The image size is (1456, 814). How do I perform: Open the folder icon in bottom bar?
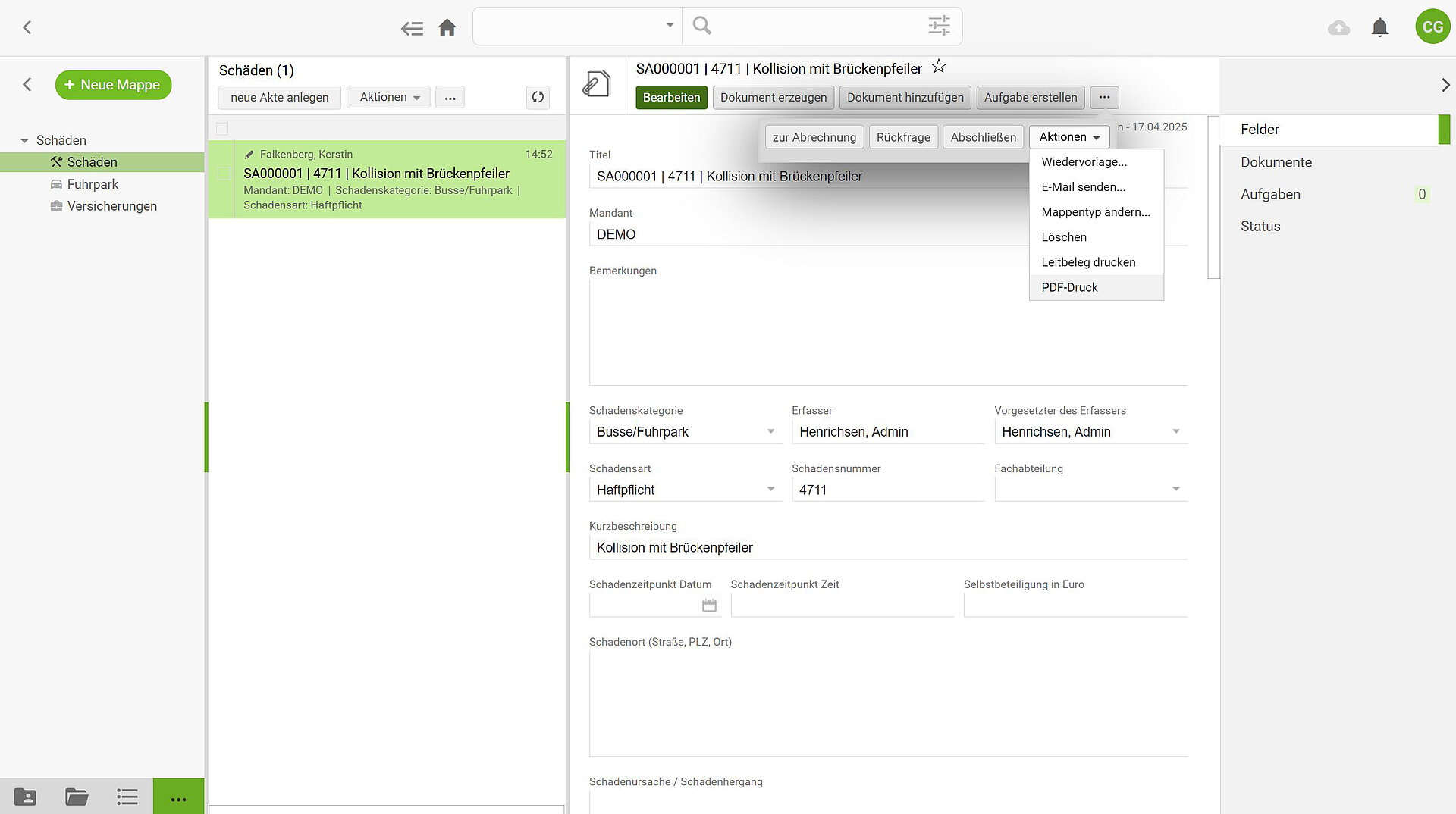coord(77,797)
